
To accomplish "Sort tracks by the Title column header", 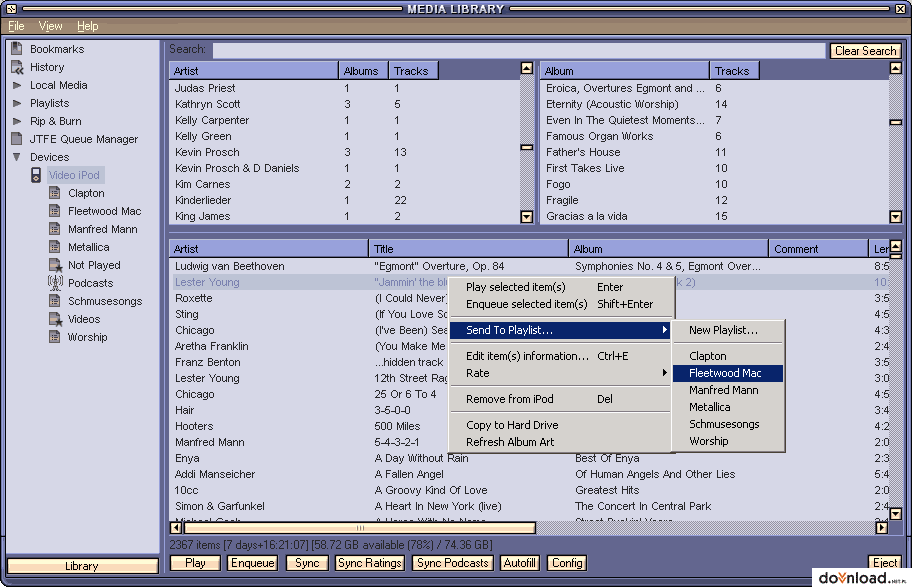I will pos(469,249).
